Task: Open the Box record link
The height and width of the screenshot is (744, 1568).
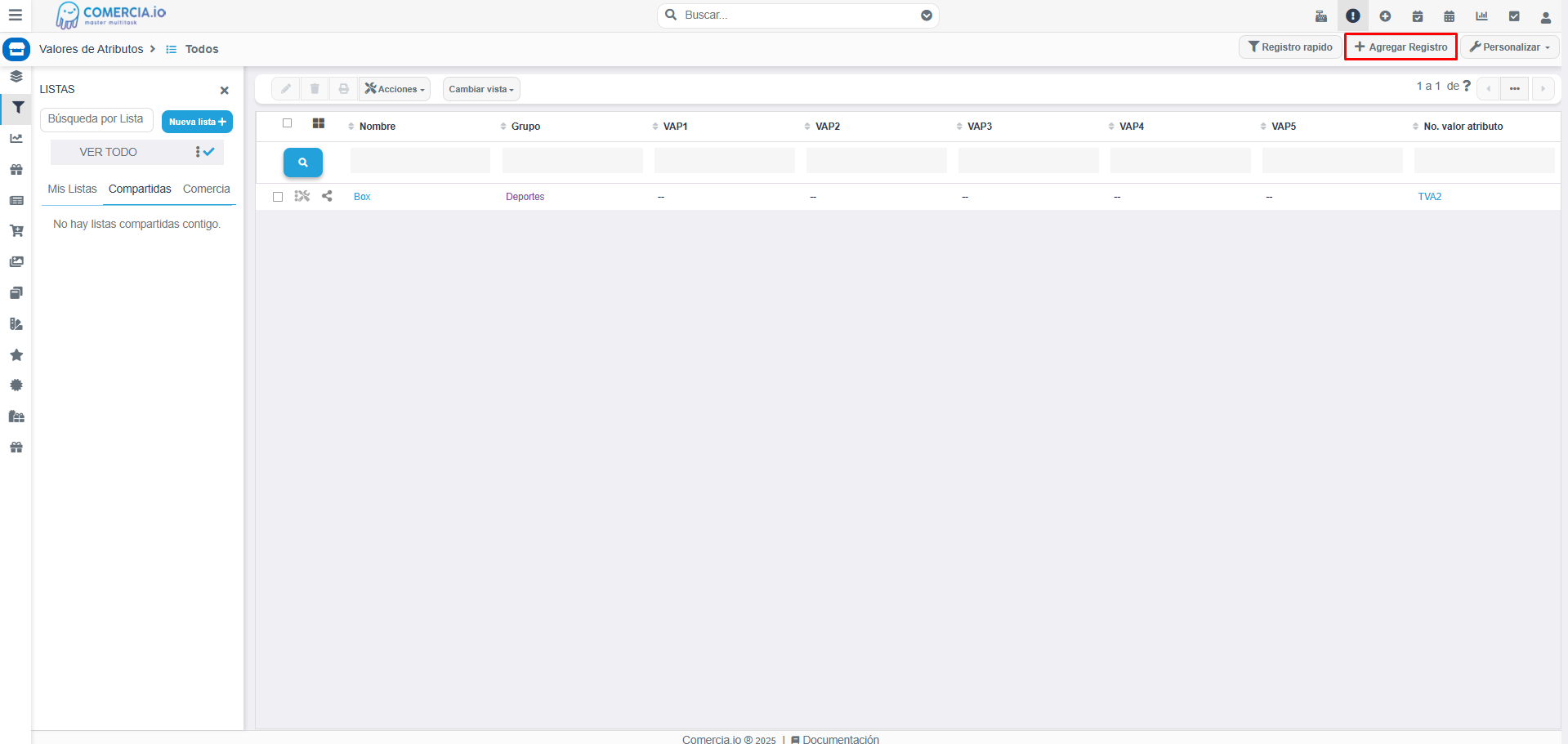Action: pyautogui.click(x=362, y=197)
